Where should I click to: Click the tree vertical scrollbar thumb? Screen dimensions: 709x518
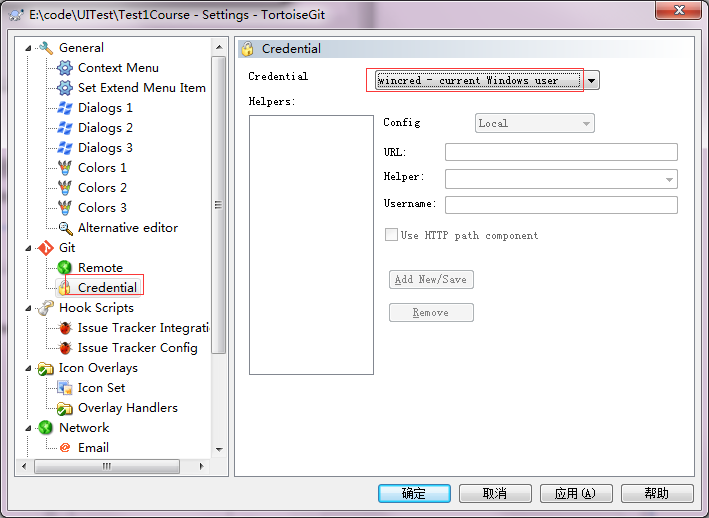219,205
